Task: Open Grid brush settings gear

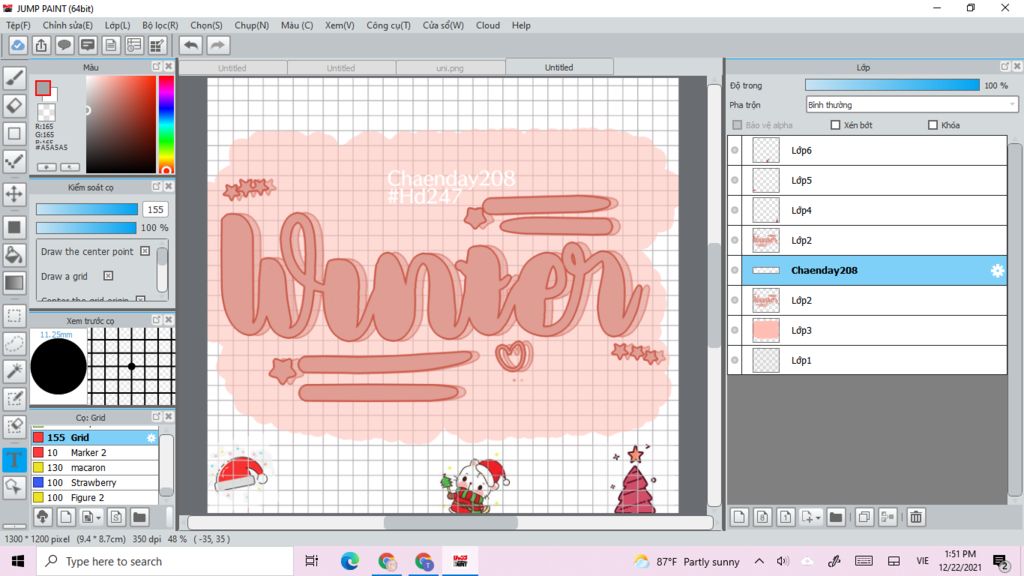Action: coord(151,438)
